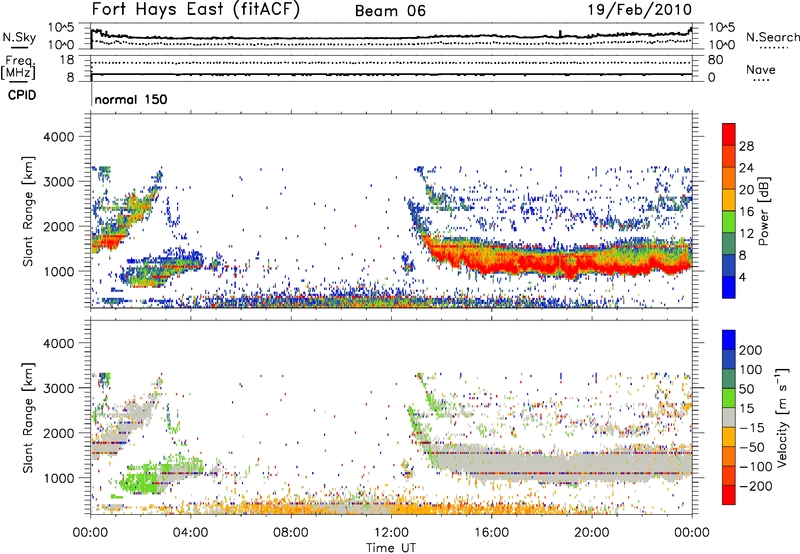Click the 'Fort Hays East (fitACF)' title
The width and height of the screenshot is (800, 554).
pyautogui.click(x=195, y=10)
